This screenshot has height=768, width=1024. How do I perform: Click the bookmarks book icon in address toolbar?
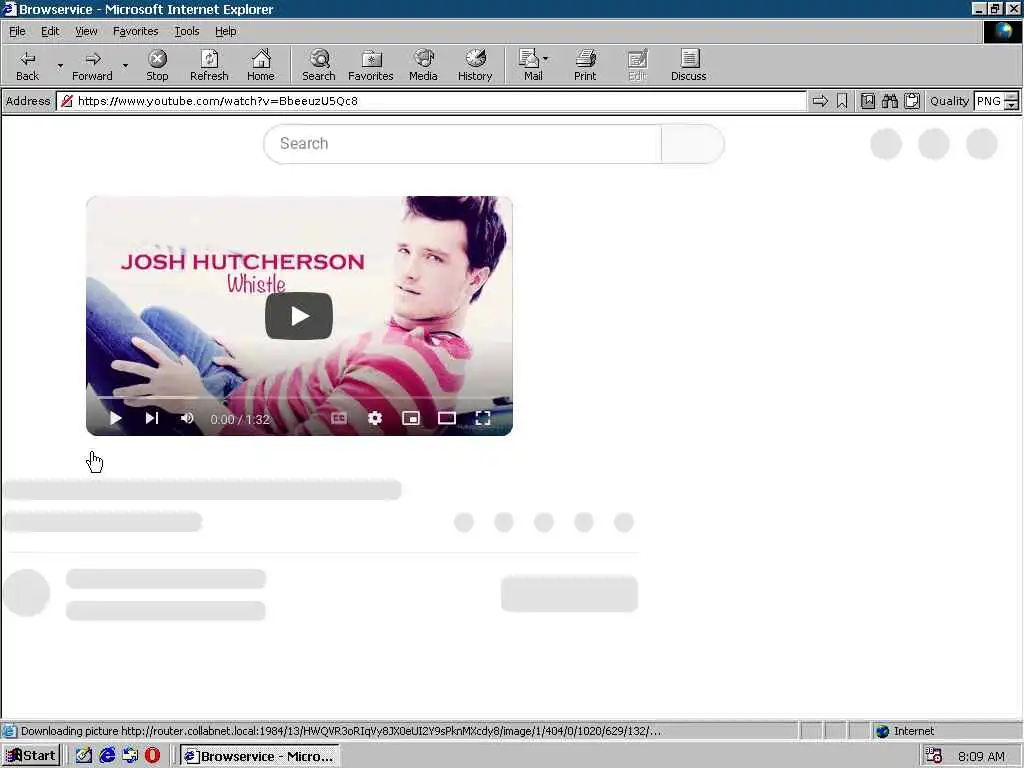(x=867, y=101)
